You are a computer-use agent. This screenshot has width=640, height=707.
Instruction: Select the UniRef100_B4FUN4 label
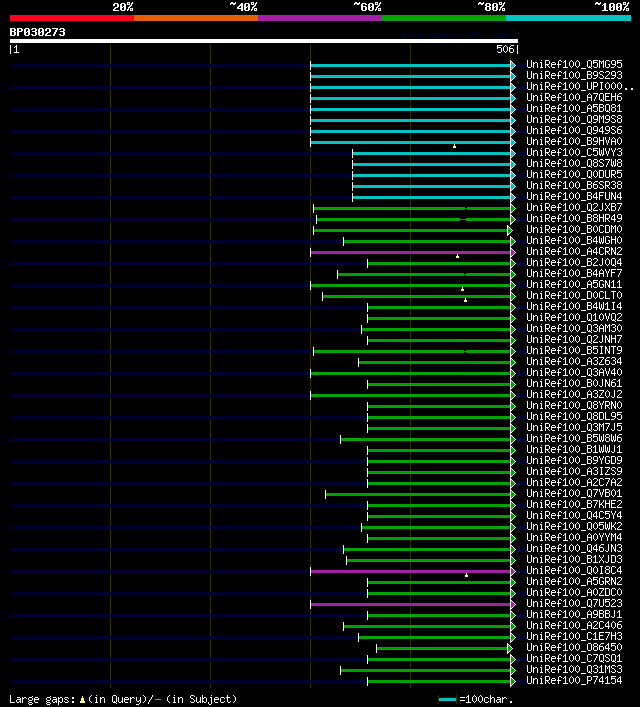click(x=574, y=196)
